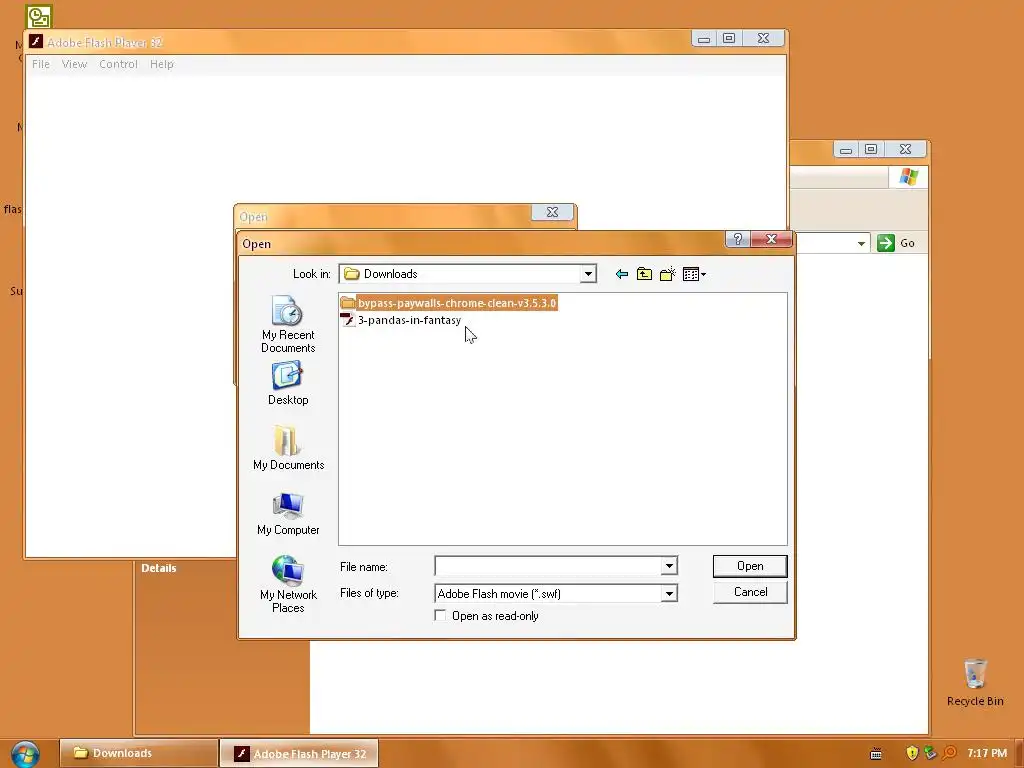Select the 3-pandas-in-fantasy Flash file
The height and width of the screenshot is (768, 1024).
pos(401,320)
